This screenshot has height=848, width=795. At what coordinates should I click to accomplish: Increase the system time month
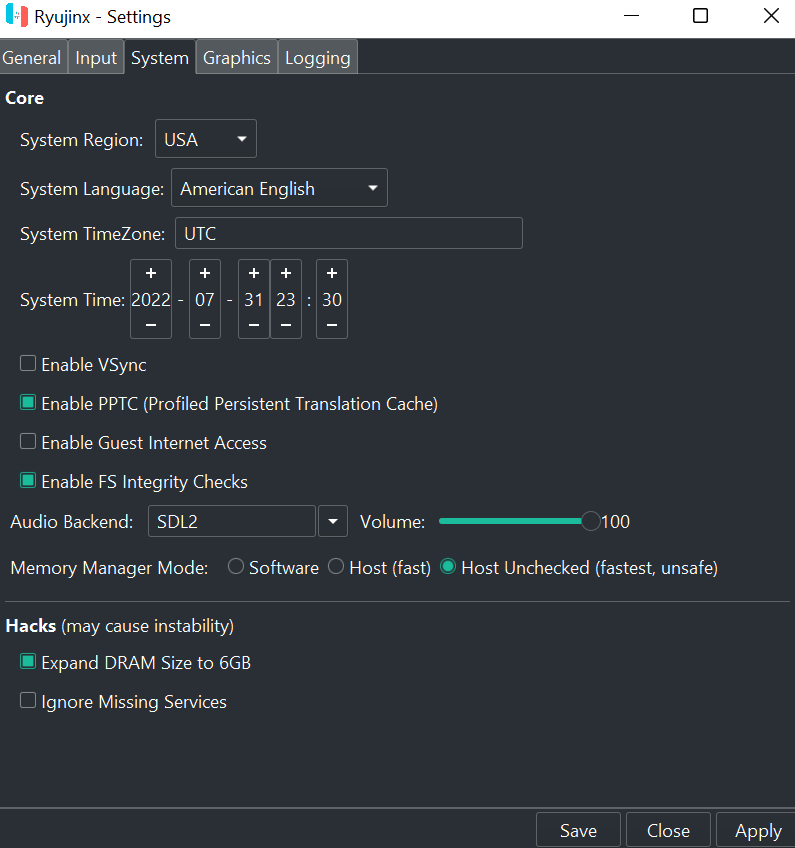[x=204, y=273]
